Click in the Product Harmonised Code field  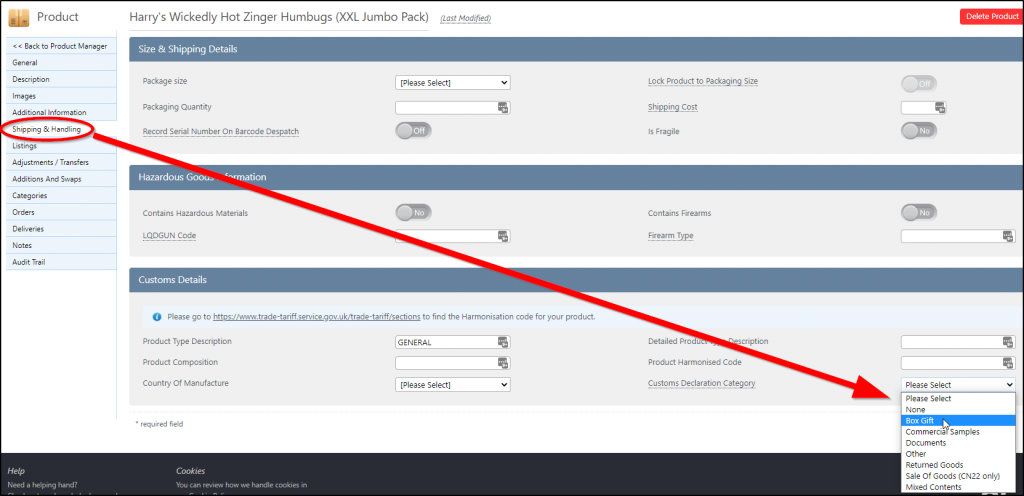[958, 363]
